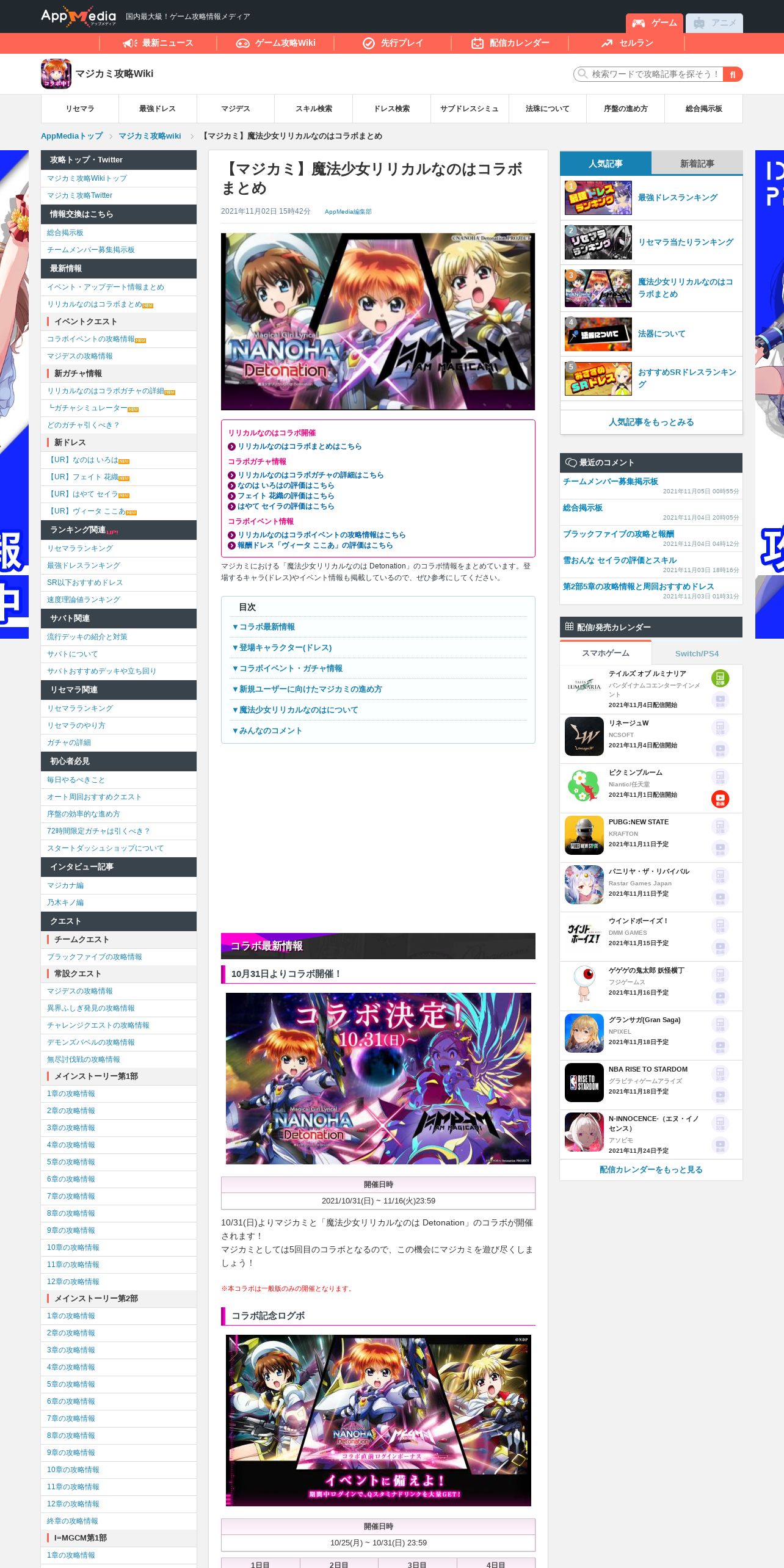Screen dimensions: 784x1568
Task: Click 人気記事をもっとみる button
Action: (x=652, y=422)
